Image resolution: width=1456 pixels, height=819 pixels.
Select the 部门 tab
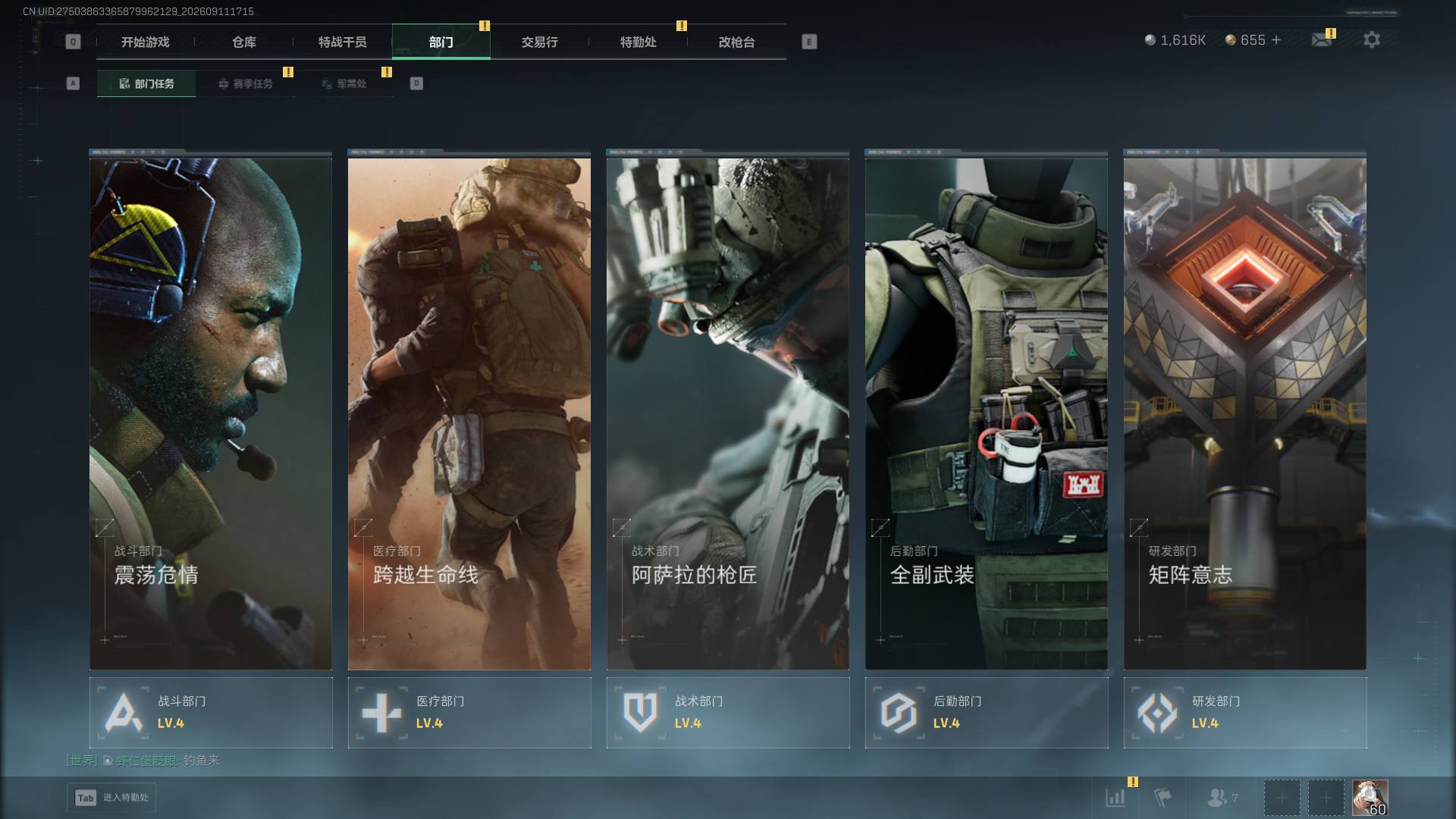[x=441, y=42]
